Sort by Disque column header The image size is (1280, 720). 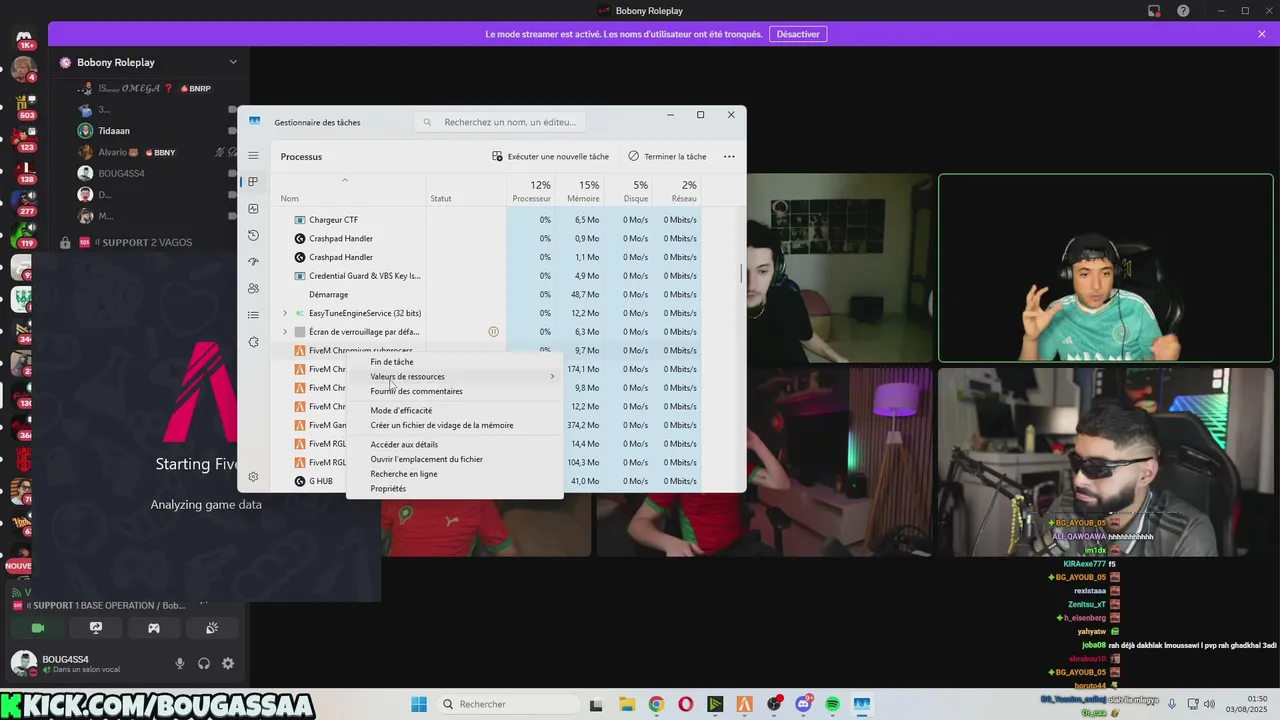627,191
